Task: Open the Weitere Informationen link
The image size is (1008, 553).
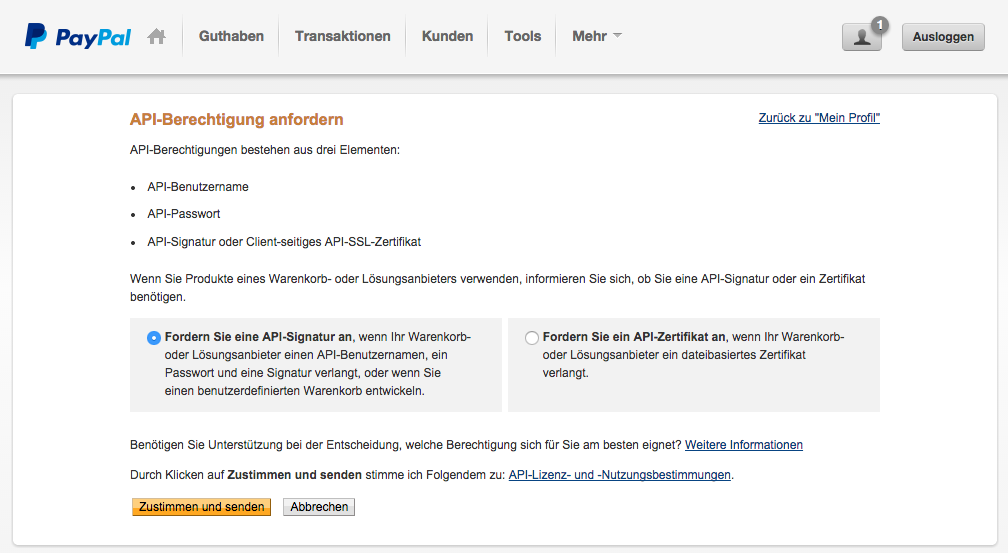Action: (744, 445)
